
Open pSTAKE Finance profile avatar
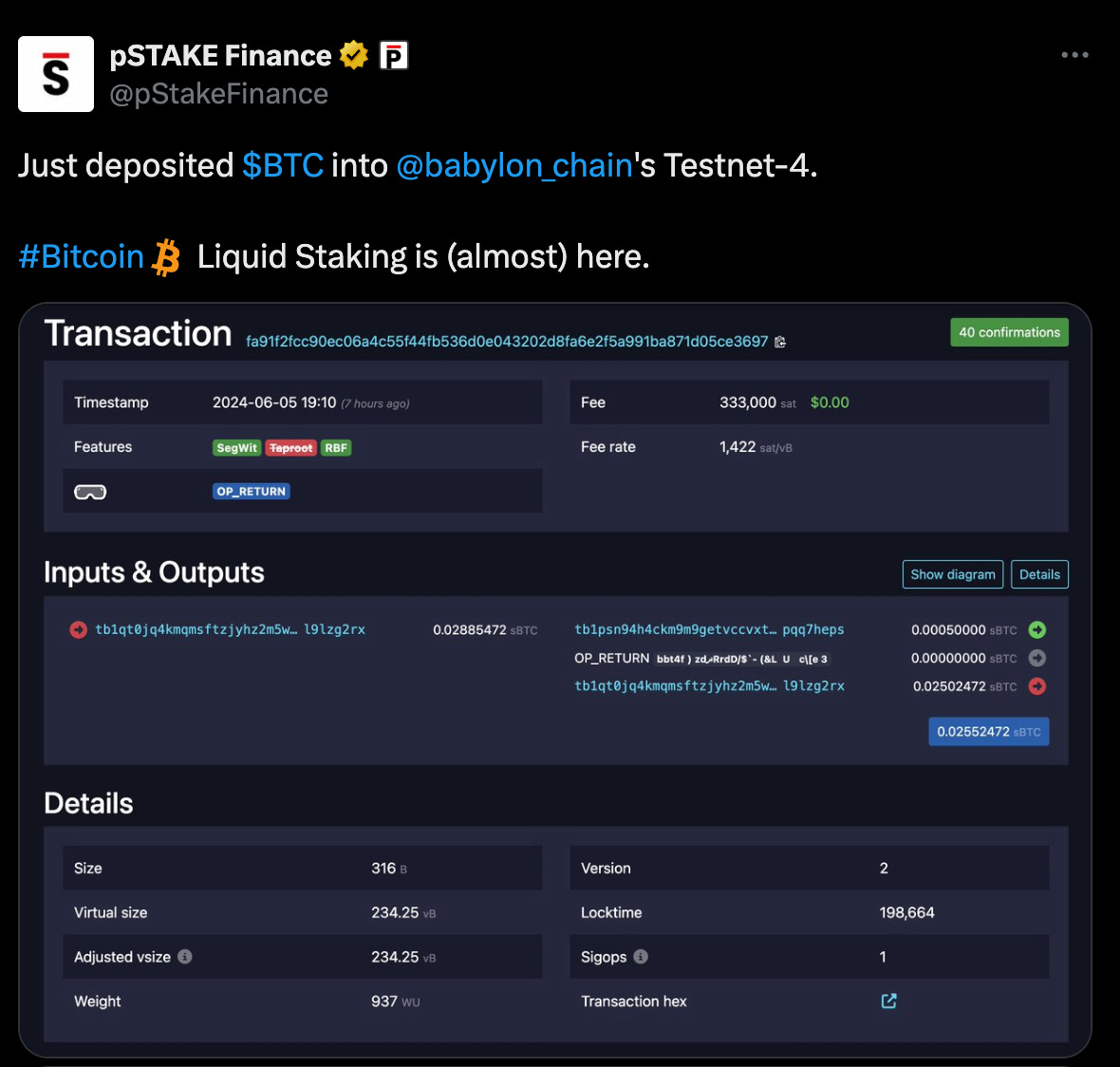[x=56, y=74]
